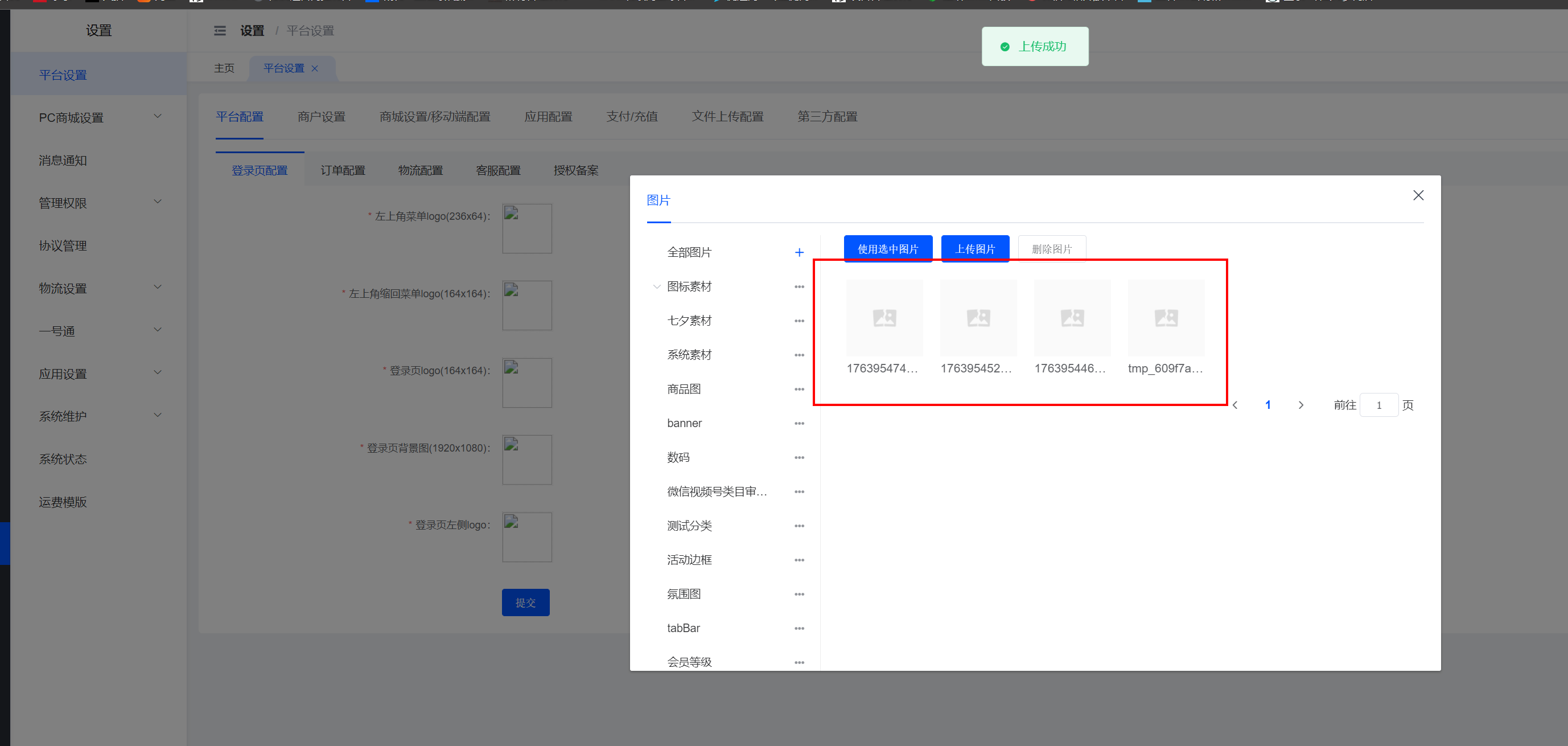This screenshot has width=1568, height=746.
Task: Switch to 订单配置 sub-tab
Action: [x=343, y=170]
